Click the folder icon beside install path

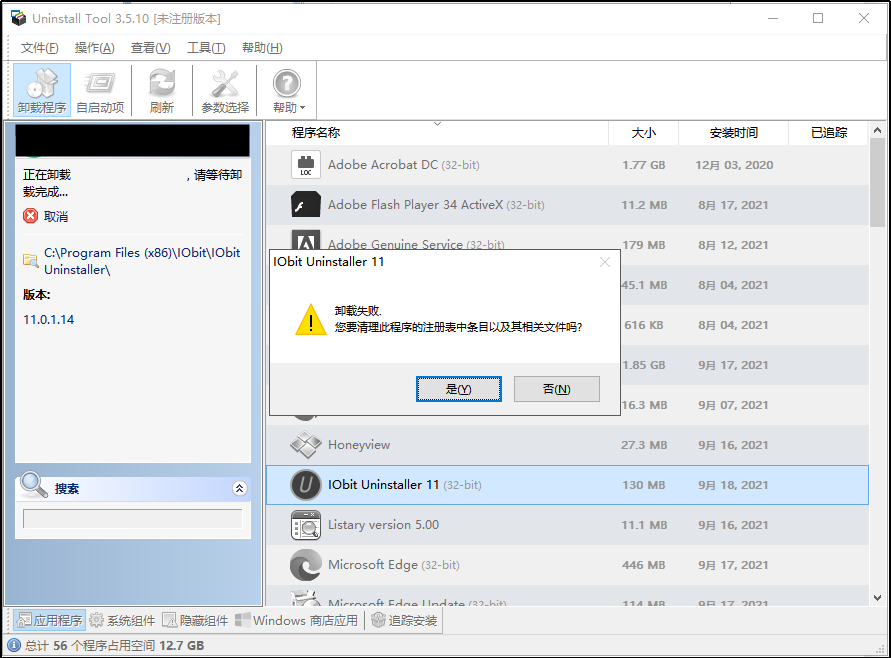coord(31,260)
